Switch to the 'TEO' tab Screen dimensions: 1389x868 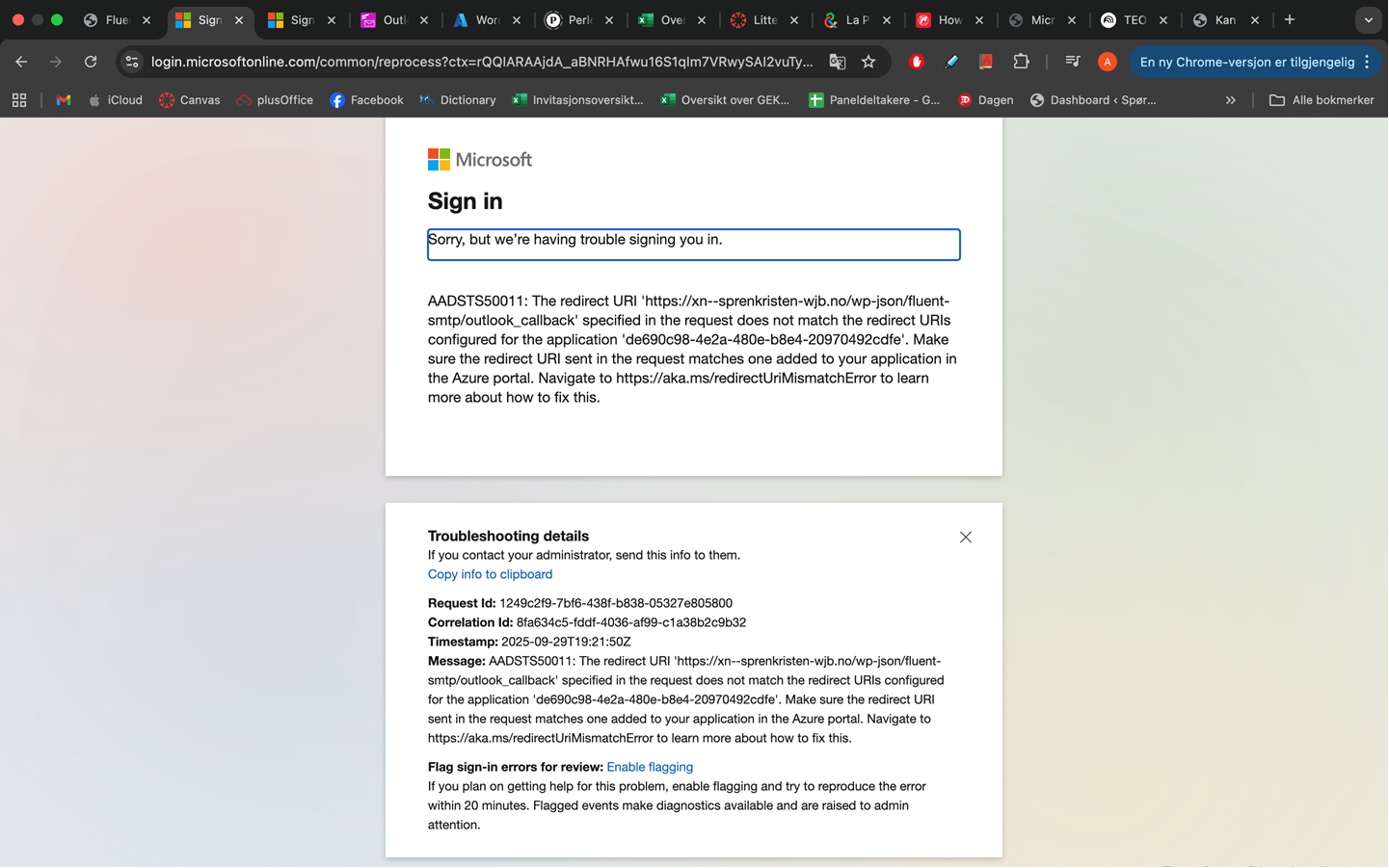1135,20
